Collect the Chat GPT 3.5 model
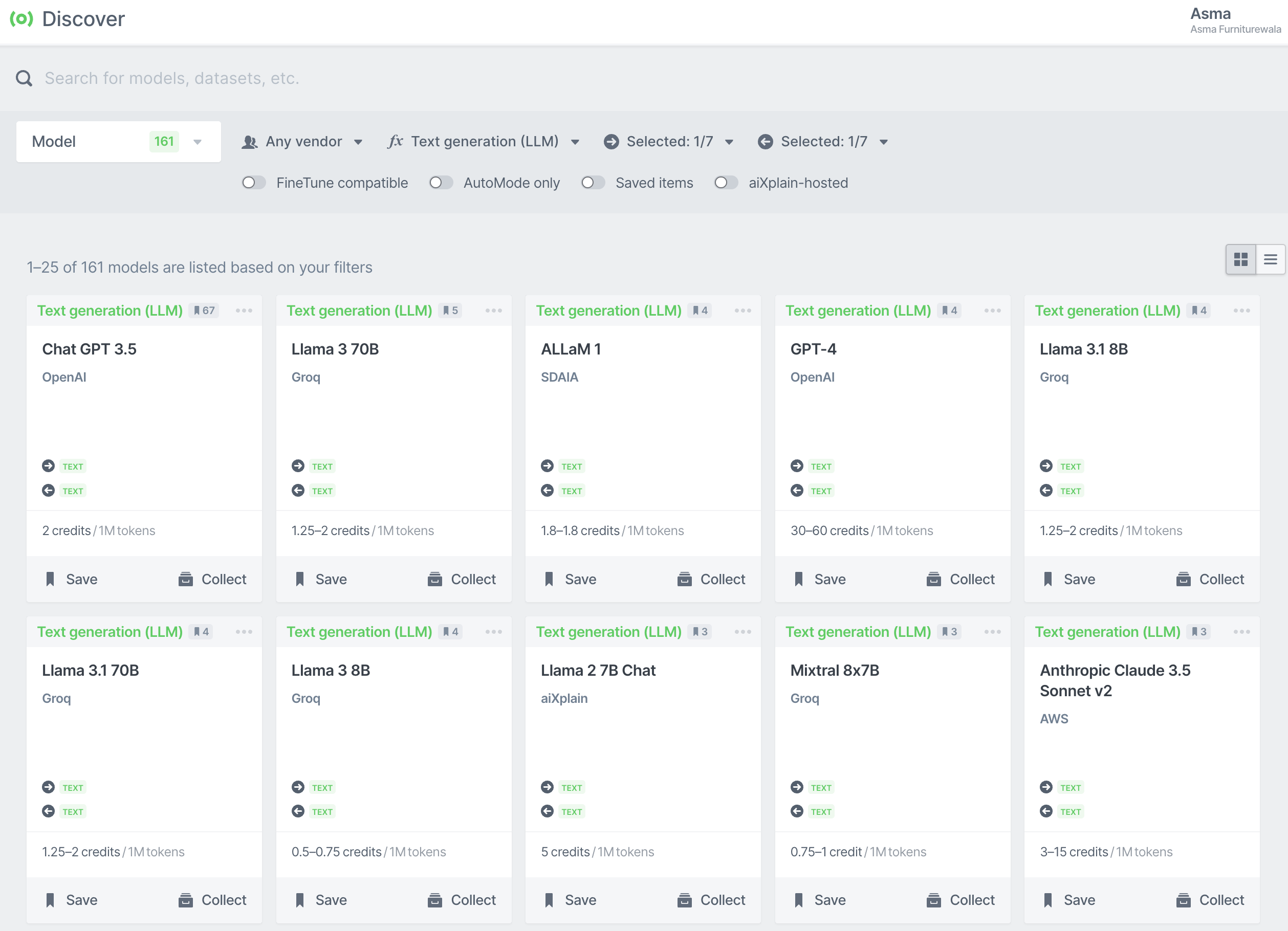Image resolution: width=1288 pixels, height=931 pixels. [x=212, y=579]
